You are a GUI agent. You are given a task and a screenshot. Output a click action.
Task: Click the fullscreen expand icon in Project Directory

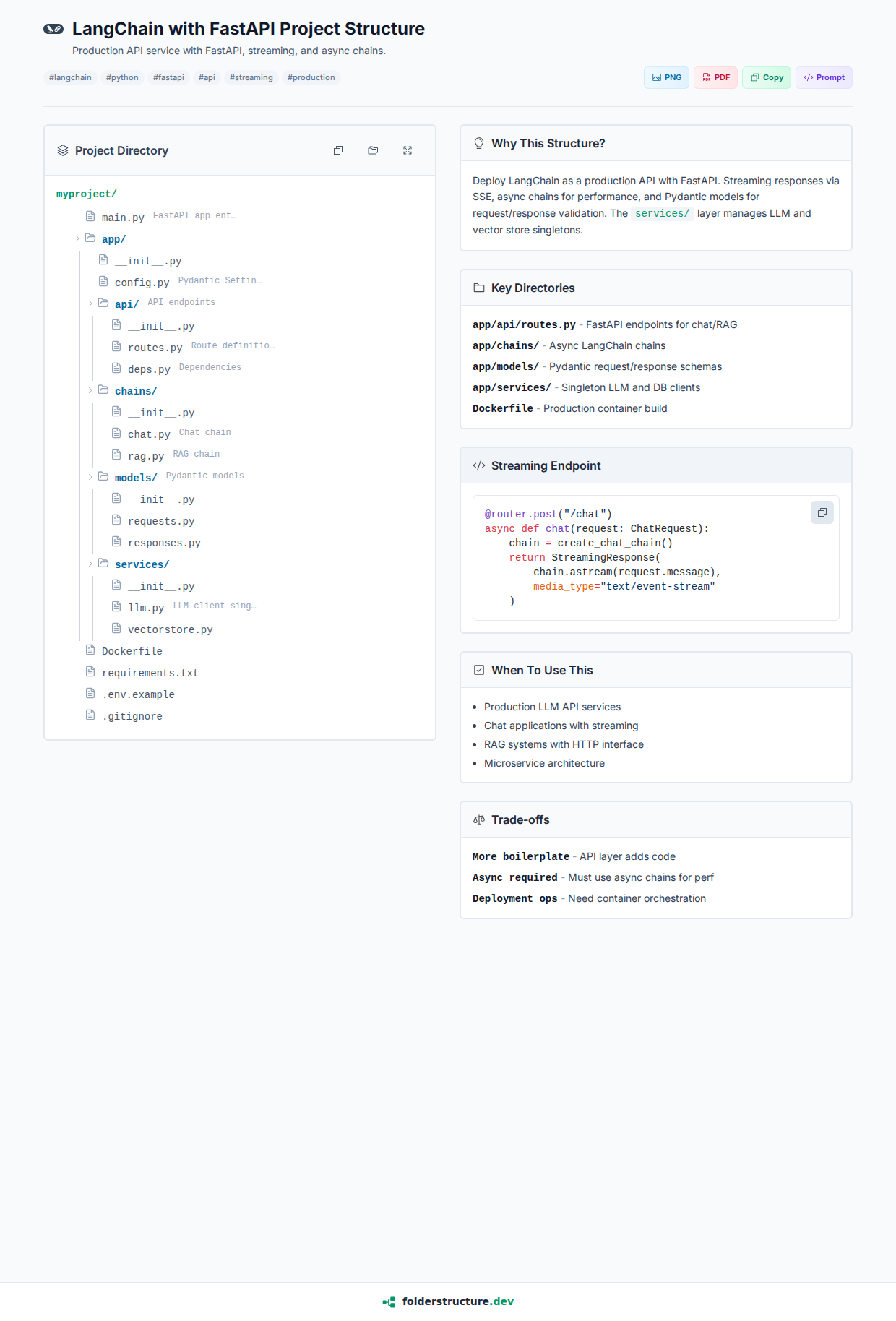click(408, 150)
